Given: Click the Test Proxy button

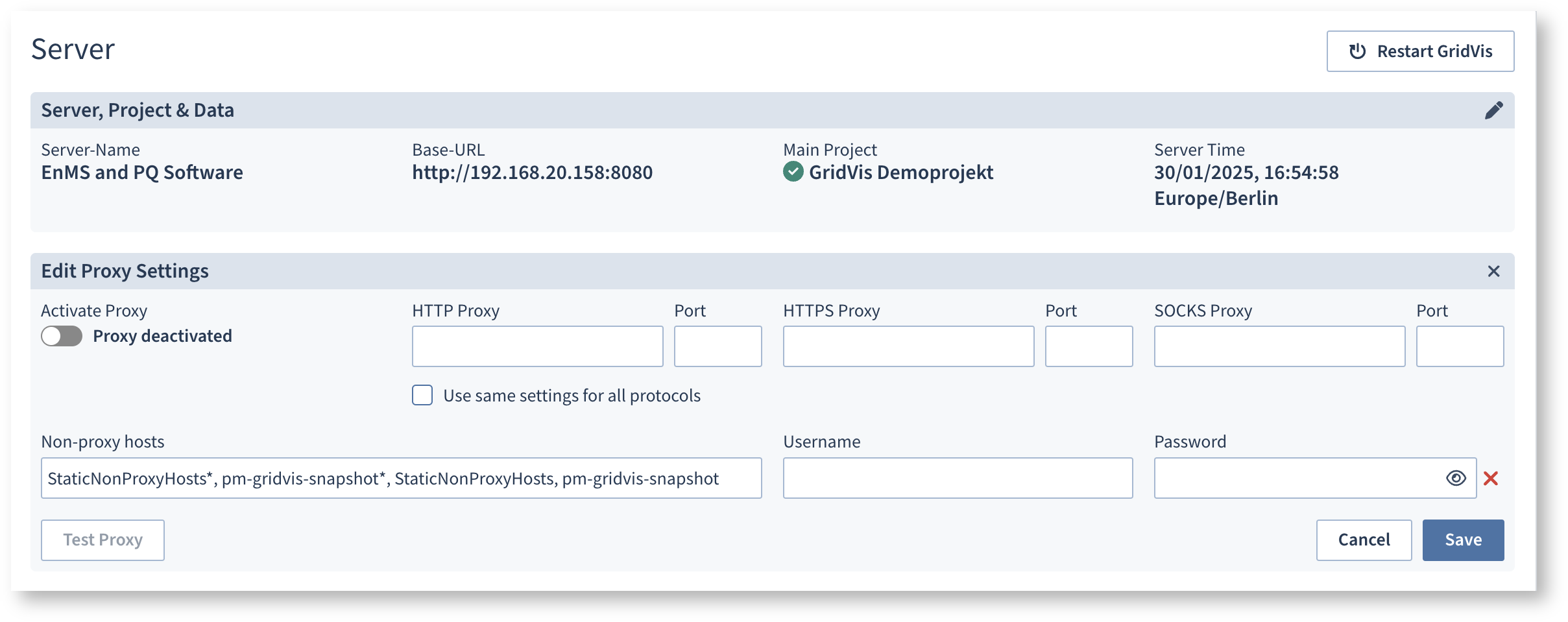Looking at the screenshot, I should 103,540.
